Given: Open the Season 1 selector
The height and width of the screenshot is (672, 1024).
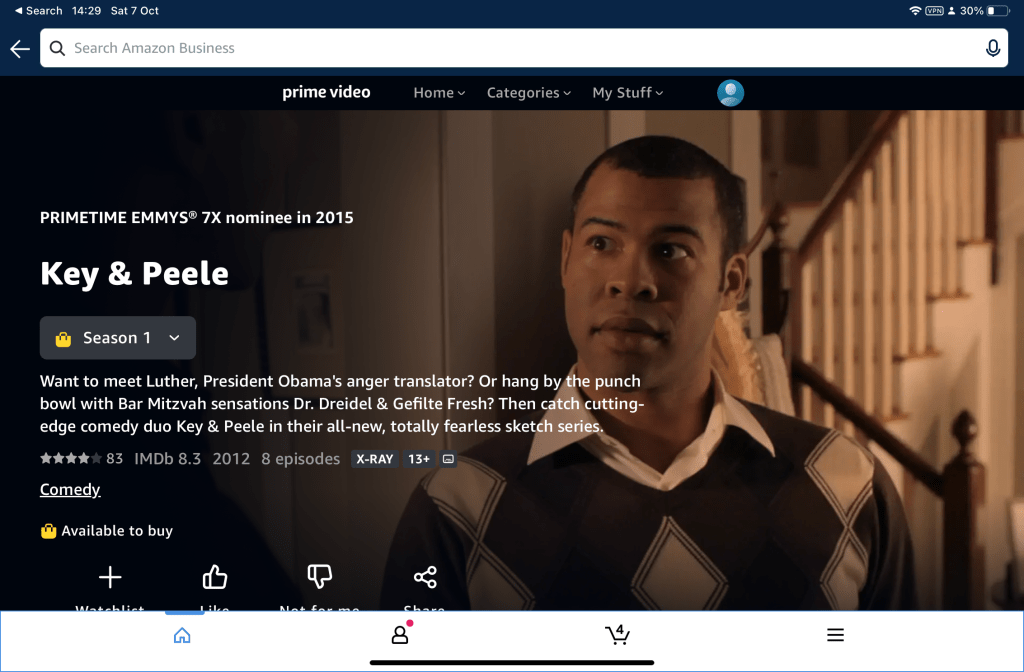Looking at the screenshot, I should tap(118, 338).
